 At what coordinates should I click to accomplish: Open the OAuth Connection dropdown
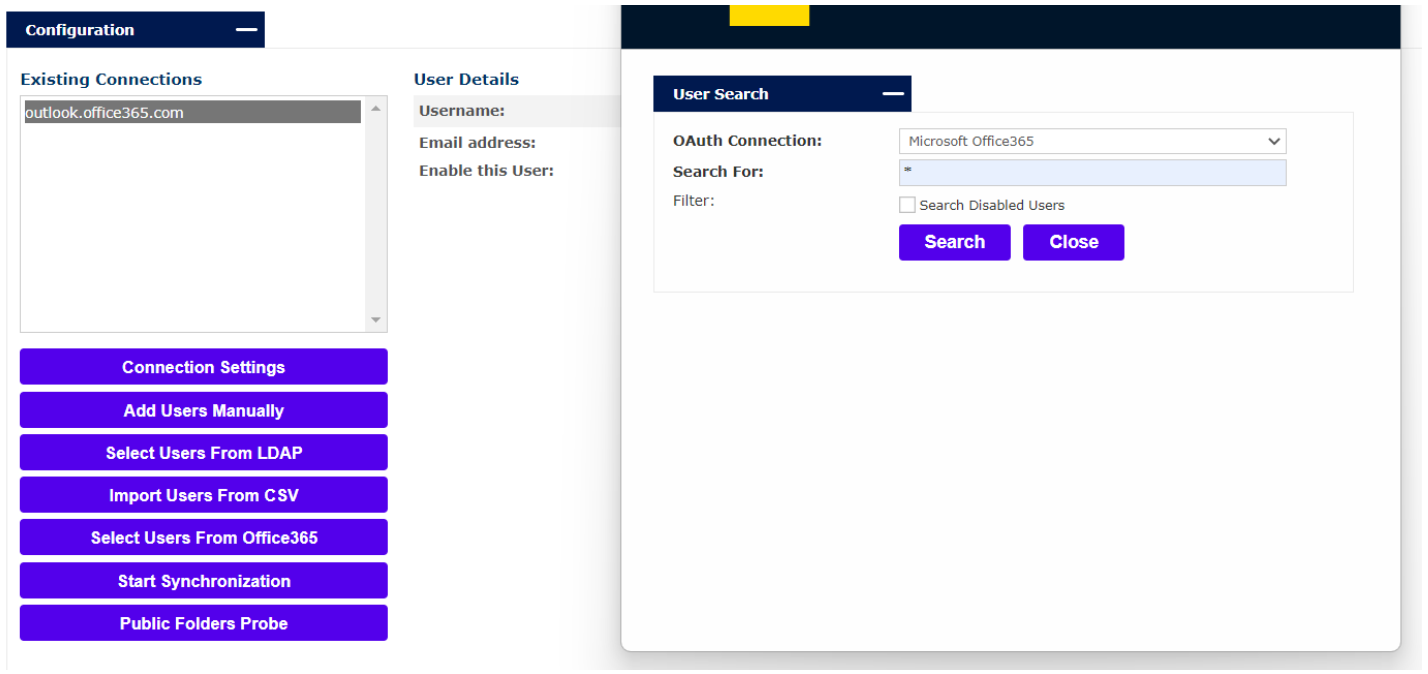pos(1092,141)
